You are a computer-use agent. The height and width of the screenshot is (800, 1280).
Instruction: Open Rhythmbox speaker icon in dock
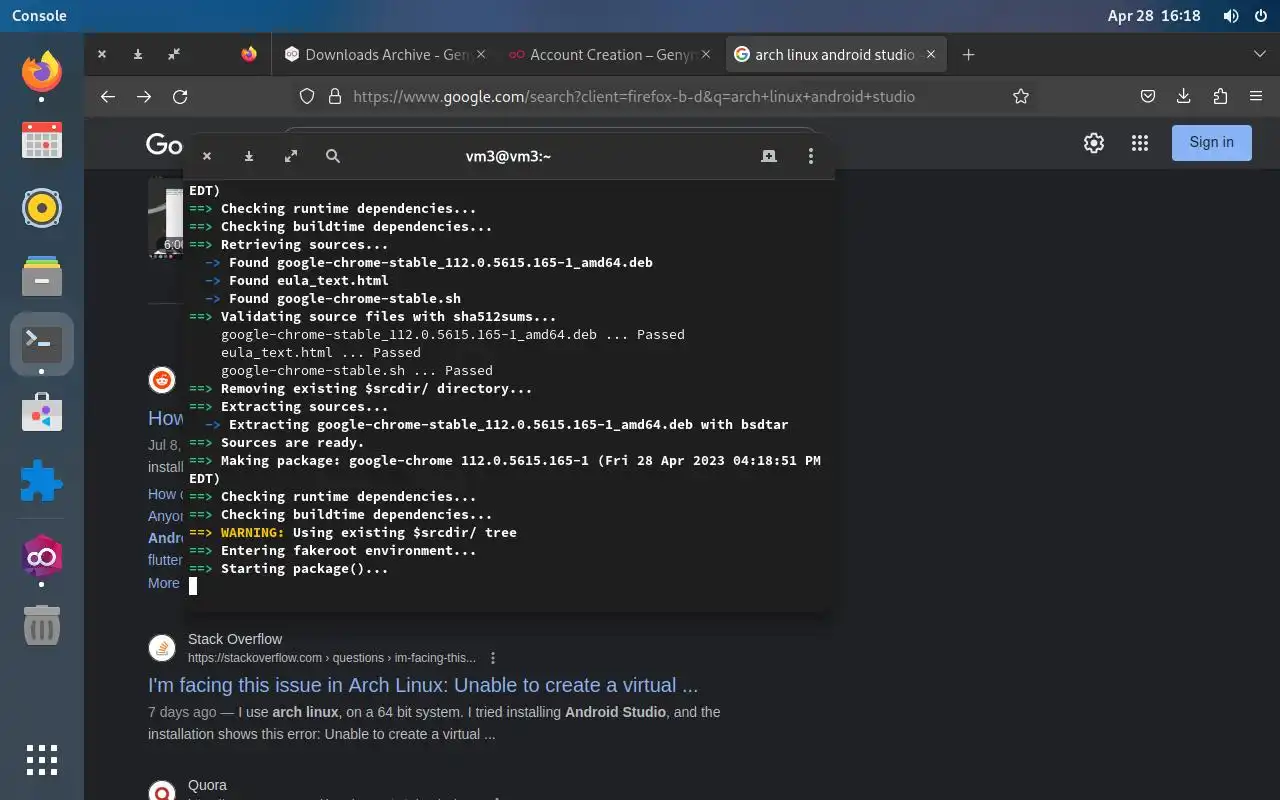42,208
